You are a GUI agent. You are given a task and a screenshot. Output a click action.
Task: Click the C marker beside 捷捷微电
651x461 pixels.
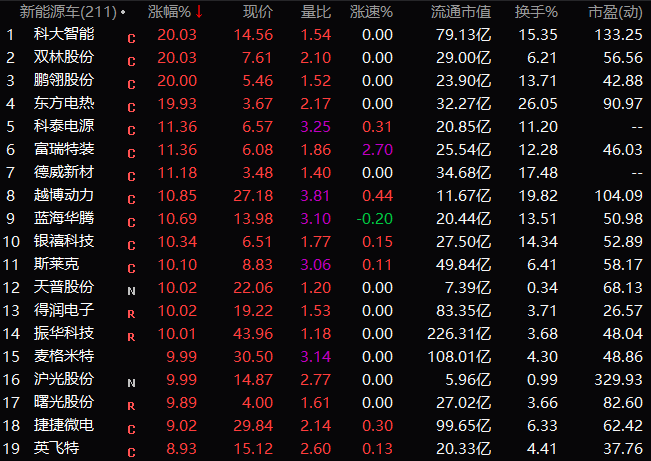[132, 429]
